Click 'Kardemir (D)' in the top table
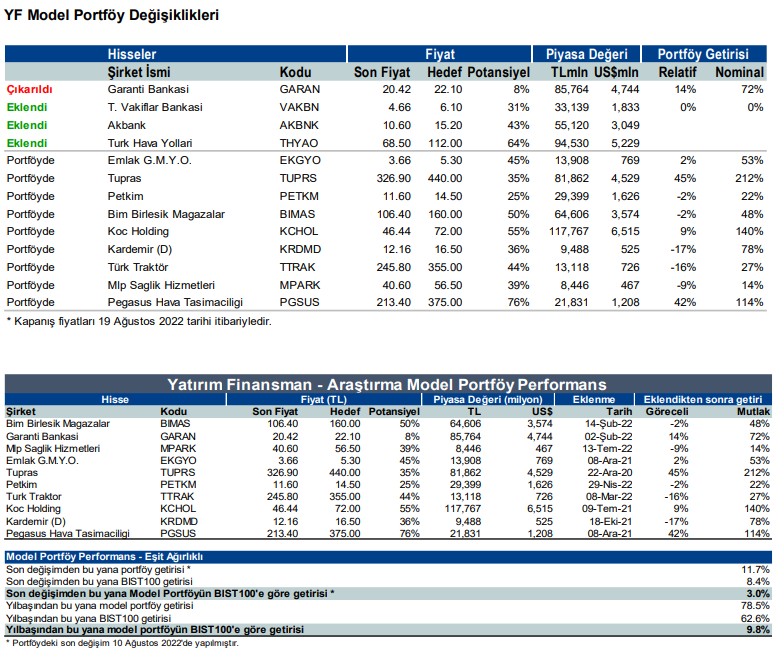 click(140, 249)
